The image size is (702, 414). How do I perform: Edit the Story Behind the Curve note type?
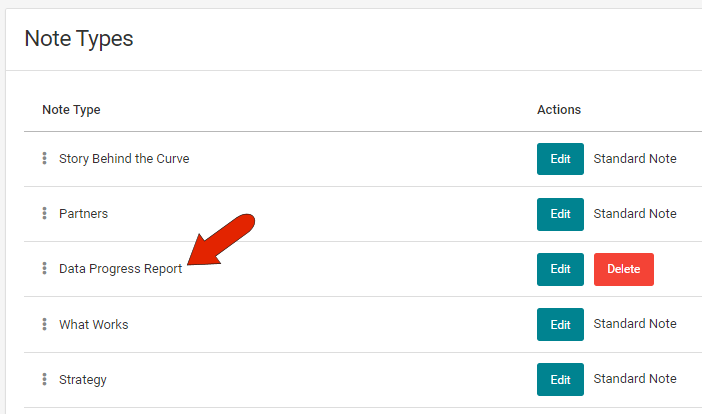[x=560, y=159]
